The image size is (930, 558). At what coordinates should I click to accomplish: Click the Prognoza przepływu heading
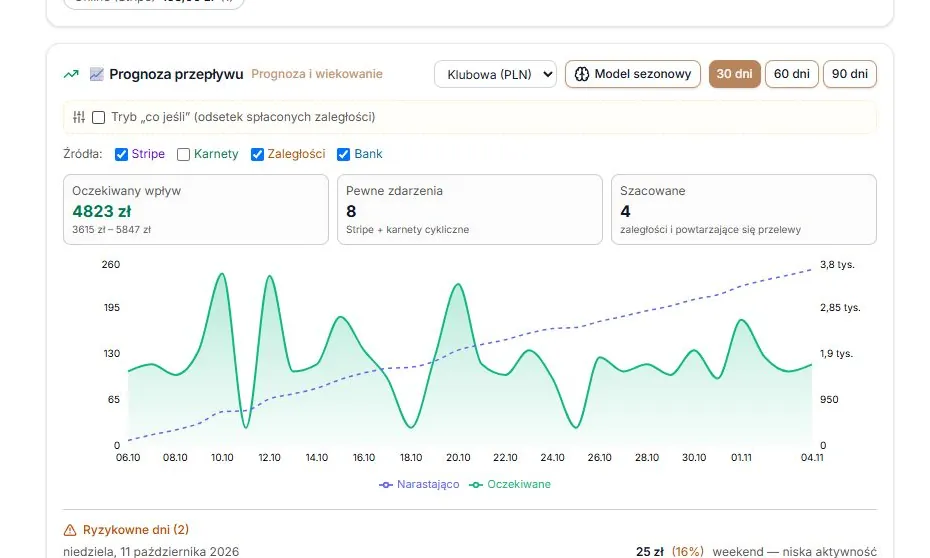(176, 74)
